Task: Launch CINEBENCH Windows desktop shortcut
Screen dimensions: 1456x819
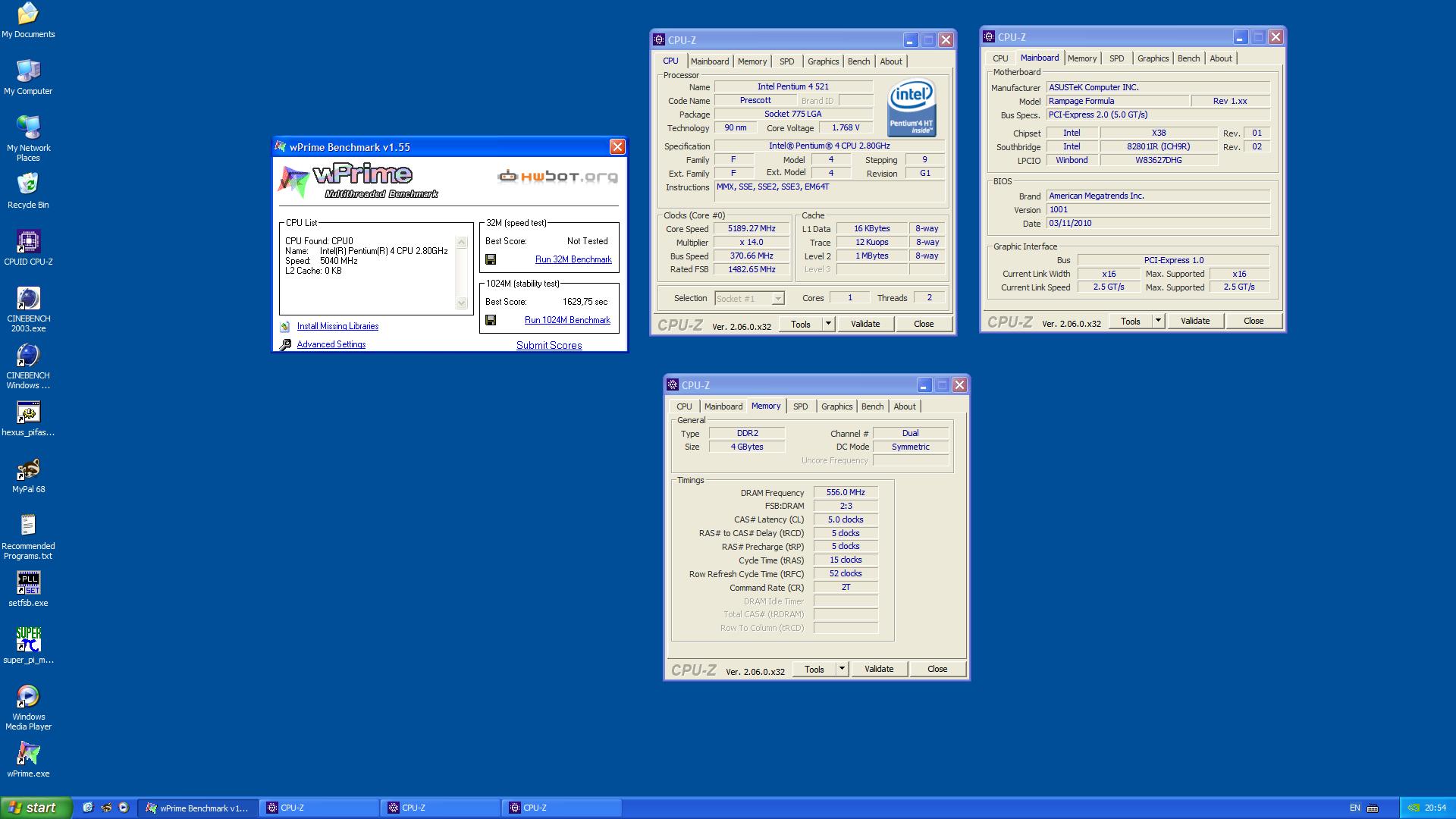Action: pos(28,366)
